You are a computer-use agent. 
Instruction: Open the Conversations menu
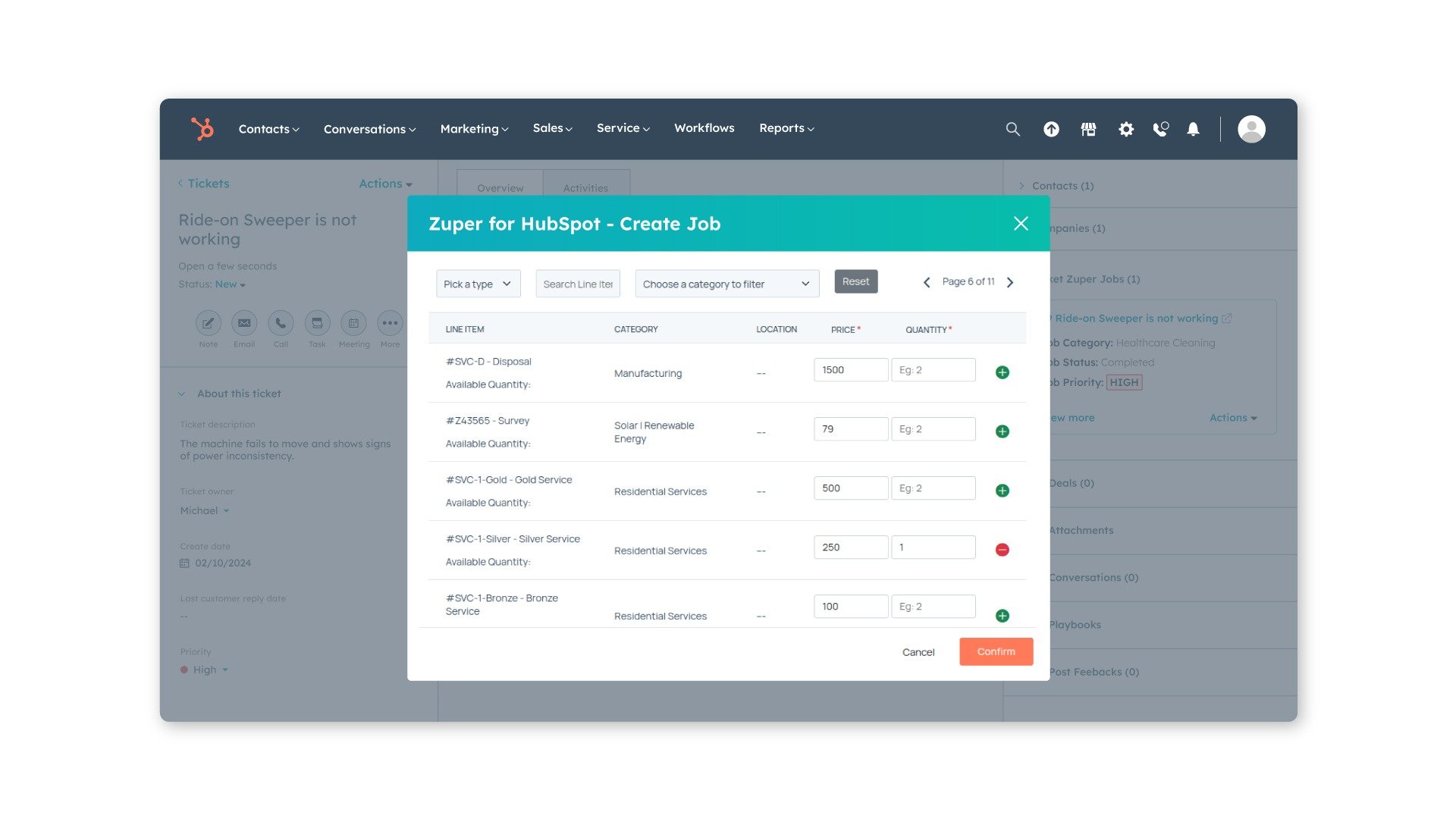pyautogui.click(x=369, y=129)
